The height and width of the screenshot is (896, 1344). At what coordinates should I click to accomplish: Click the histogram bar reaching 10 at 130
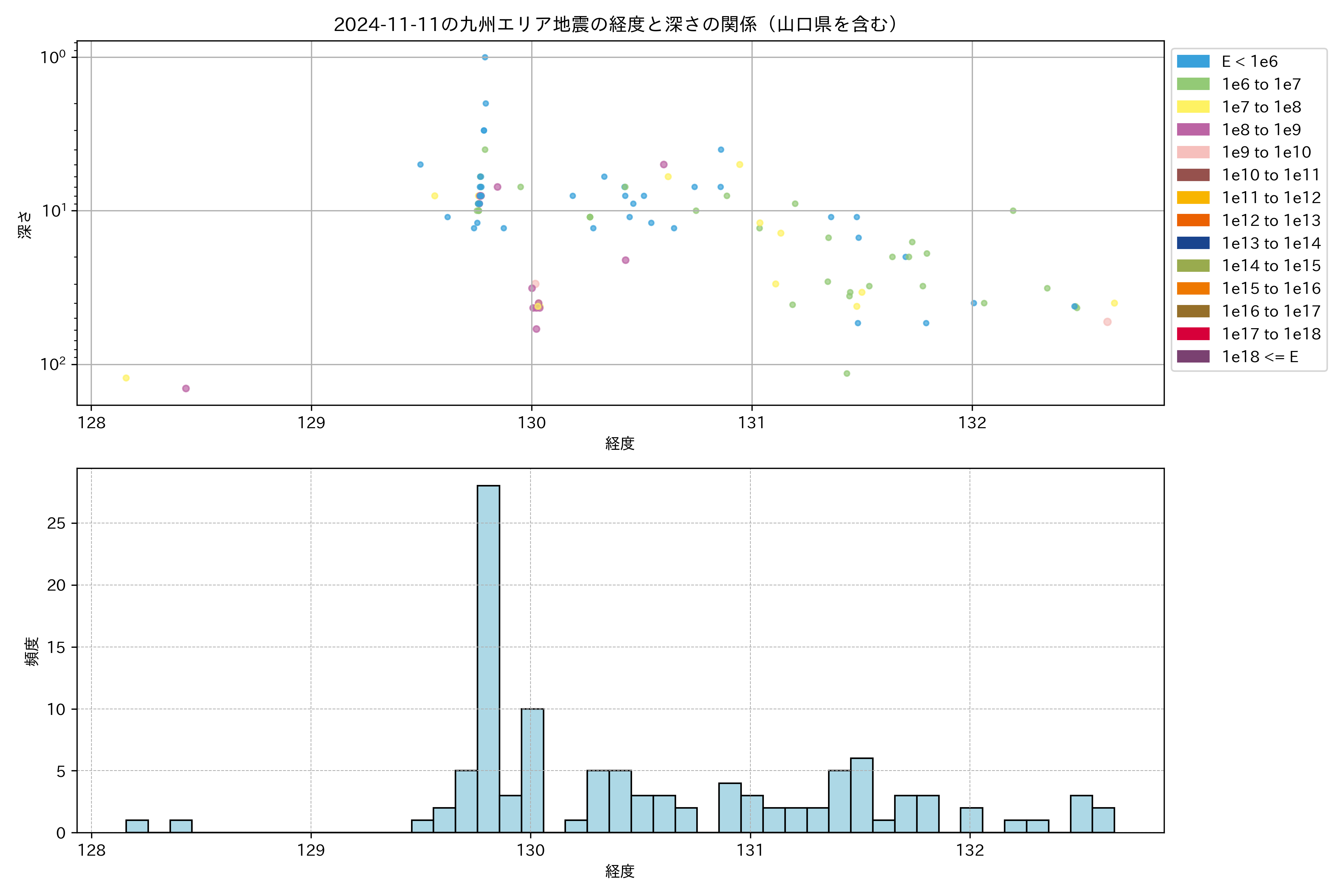[532, 770]
